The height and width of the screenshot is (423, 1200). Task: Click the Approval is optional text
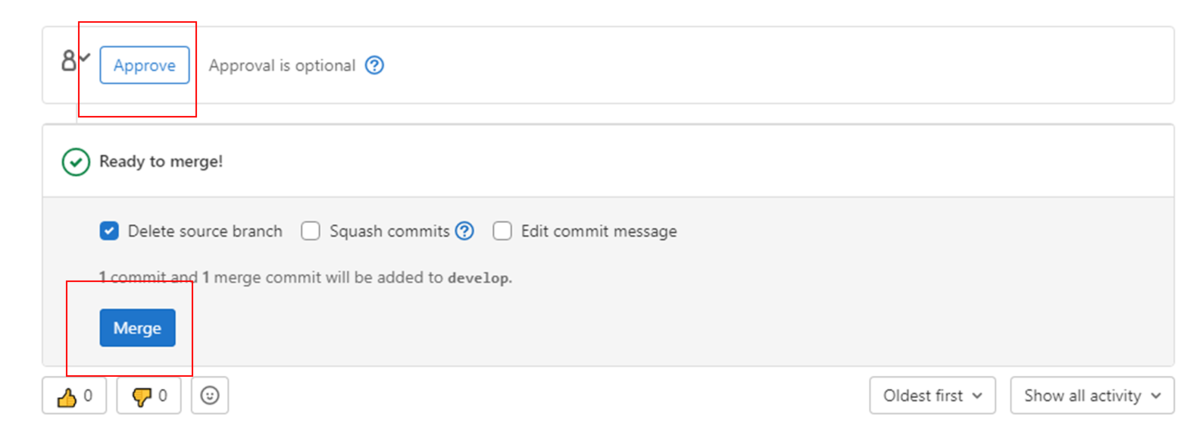(282, 66)
